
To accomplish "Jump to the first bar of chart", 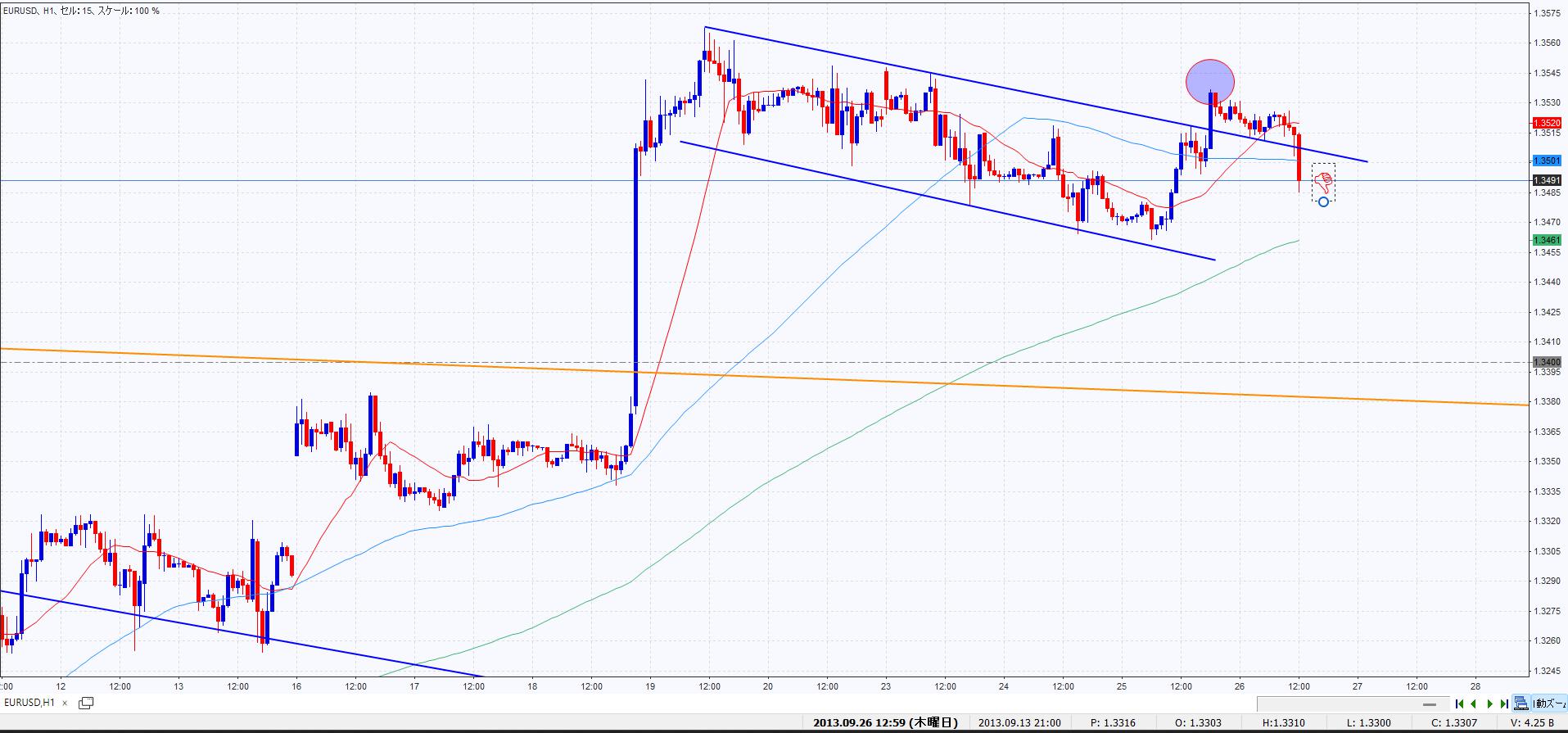I will tap(1460, 704).
